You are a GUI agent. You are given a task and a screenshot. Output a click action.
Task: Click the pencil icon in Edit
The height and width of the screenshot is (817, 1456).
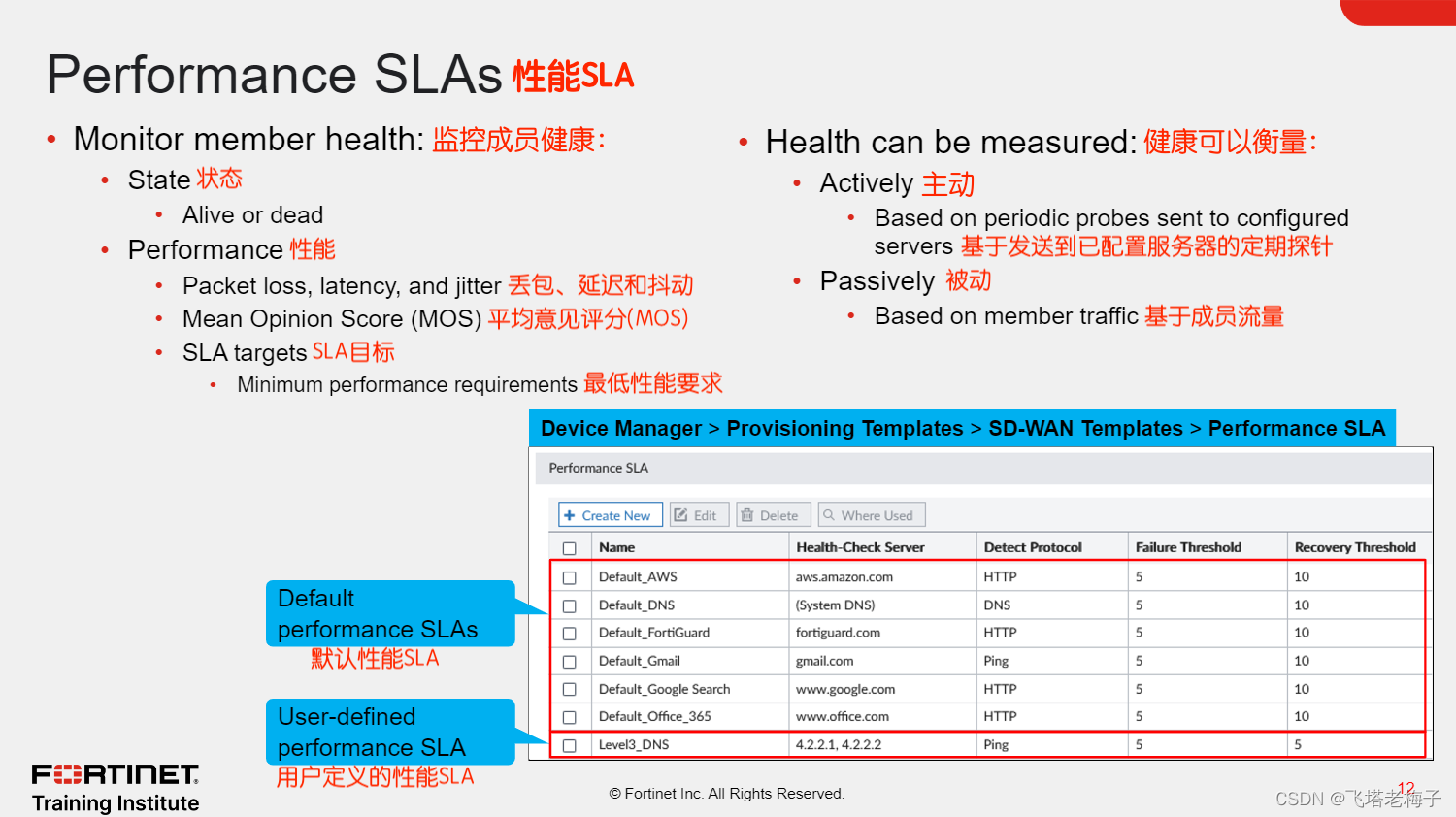tap(681, 515)
